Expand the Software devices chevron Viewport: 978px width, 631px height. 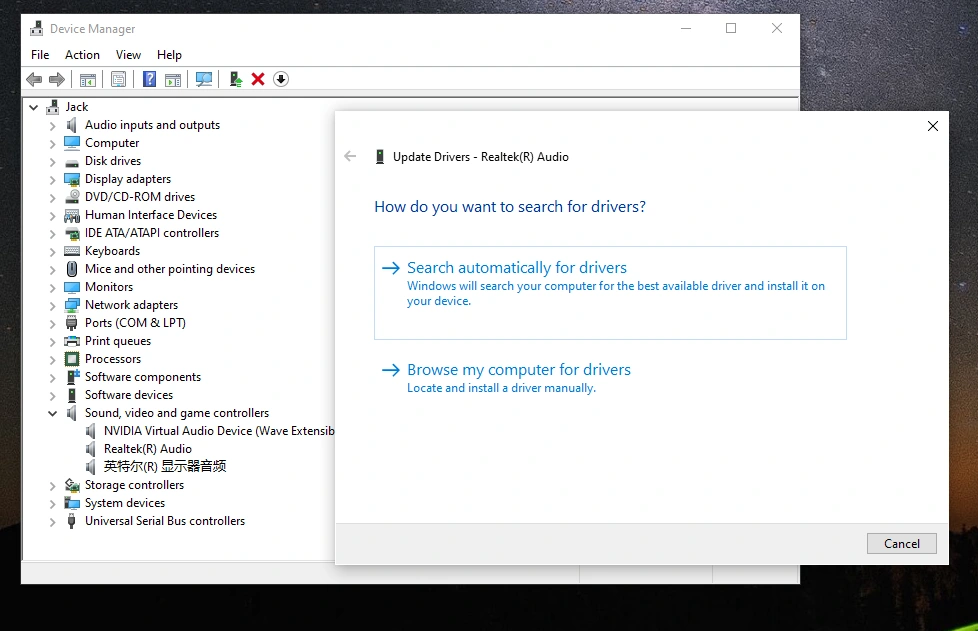point(52,396)
